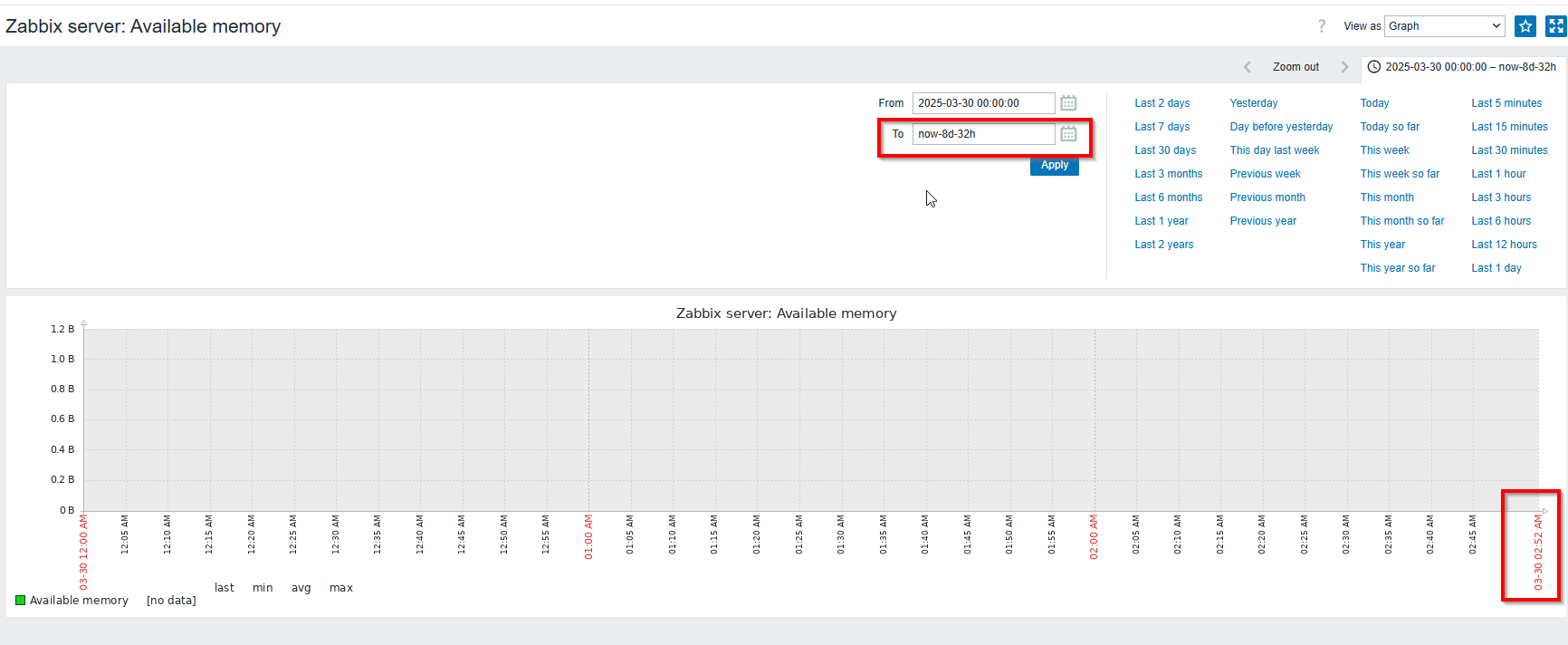The height and width of the screenshot is (645, 1568).
Task: Choose Previous week range
Action: coord(1265,174)
